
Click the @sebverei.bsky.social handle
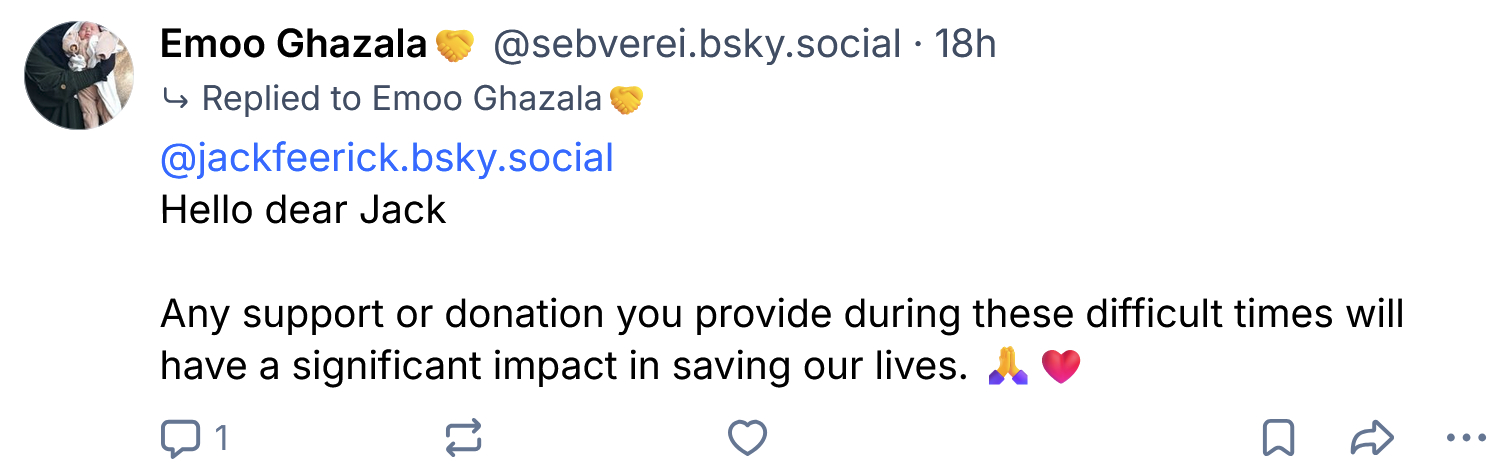click(697, 45)
